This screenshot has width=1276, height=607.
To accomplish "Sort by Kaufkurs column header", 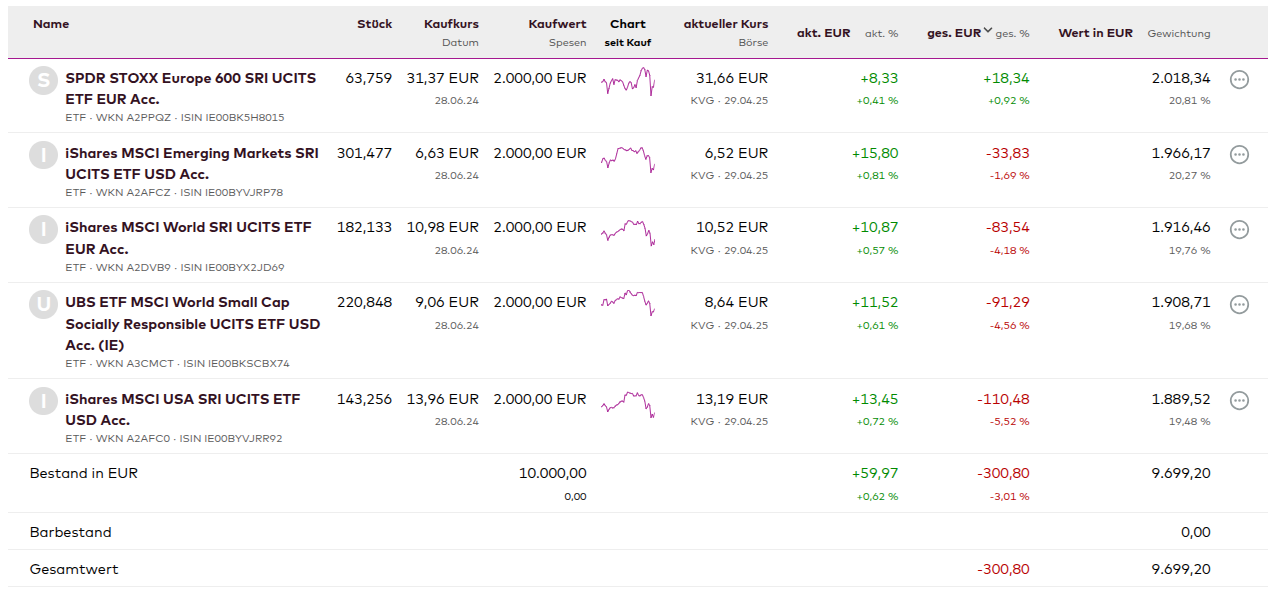I will click(451, 24).
